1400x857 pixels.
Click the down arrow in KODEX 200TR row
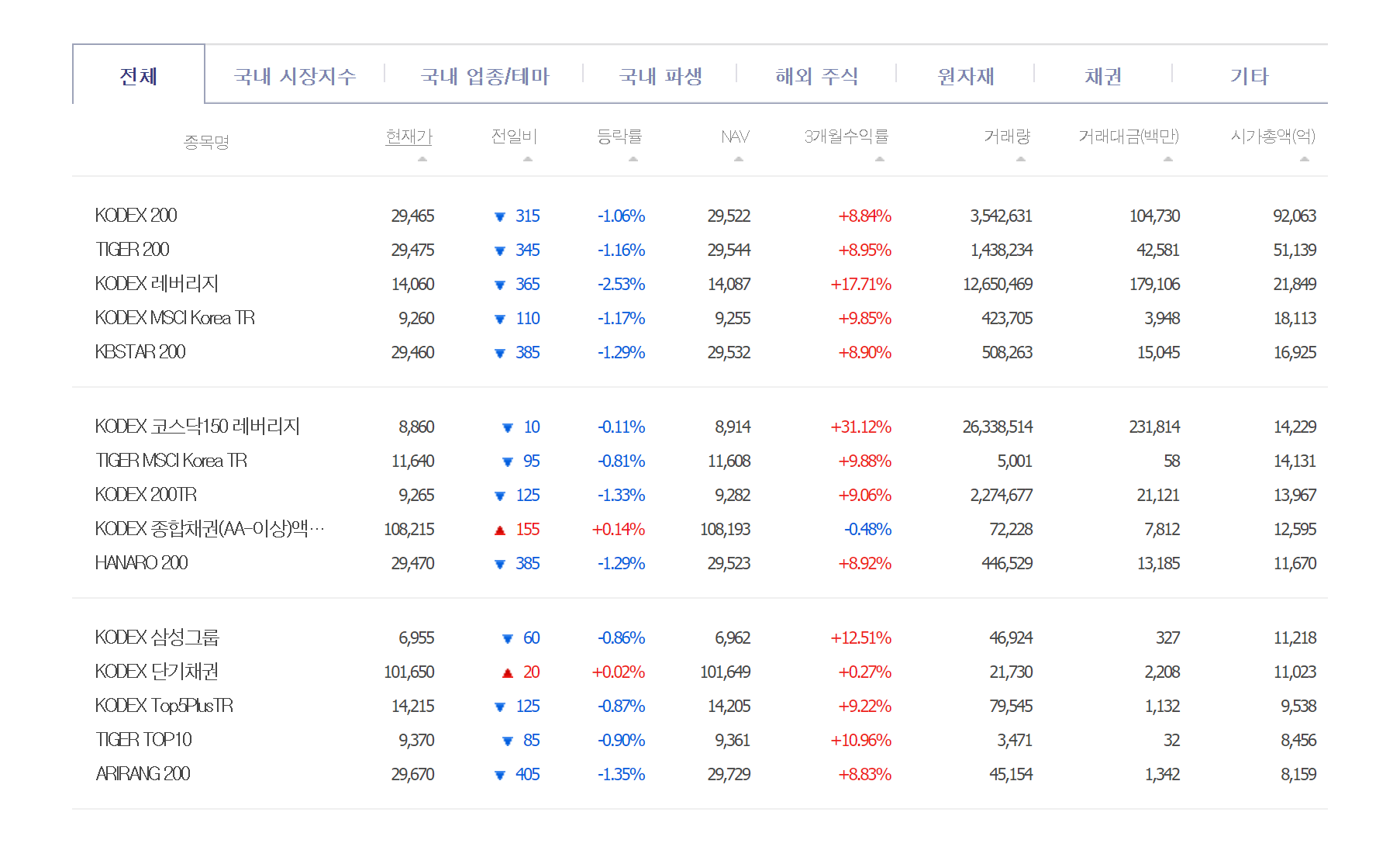pyautogui.click(x=500, y=496)
